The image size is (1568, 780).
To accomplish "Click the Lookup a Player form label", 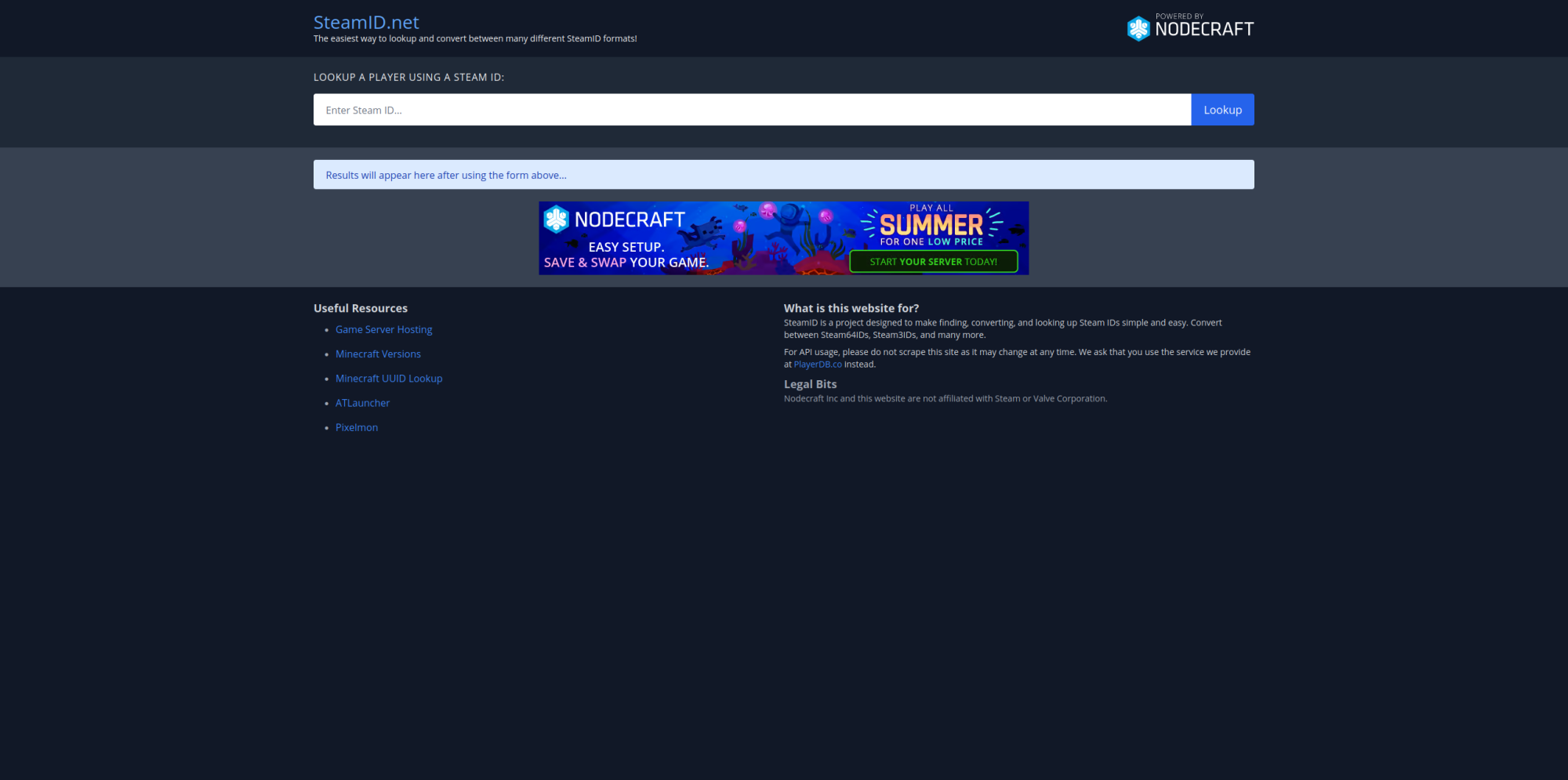I will click(x=408, y=78).
